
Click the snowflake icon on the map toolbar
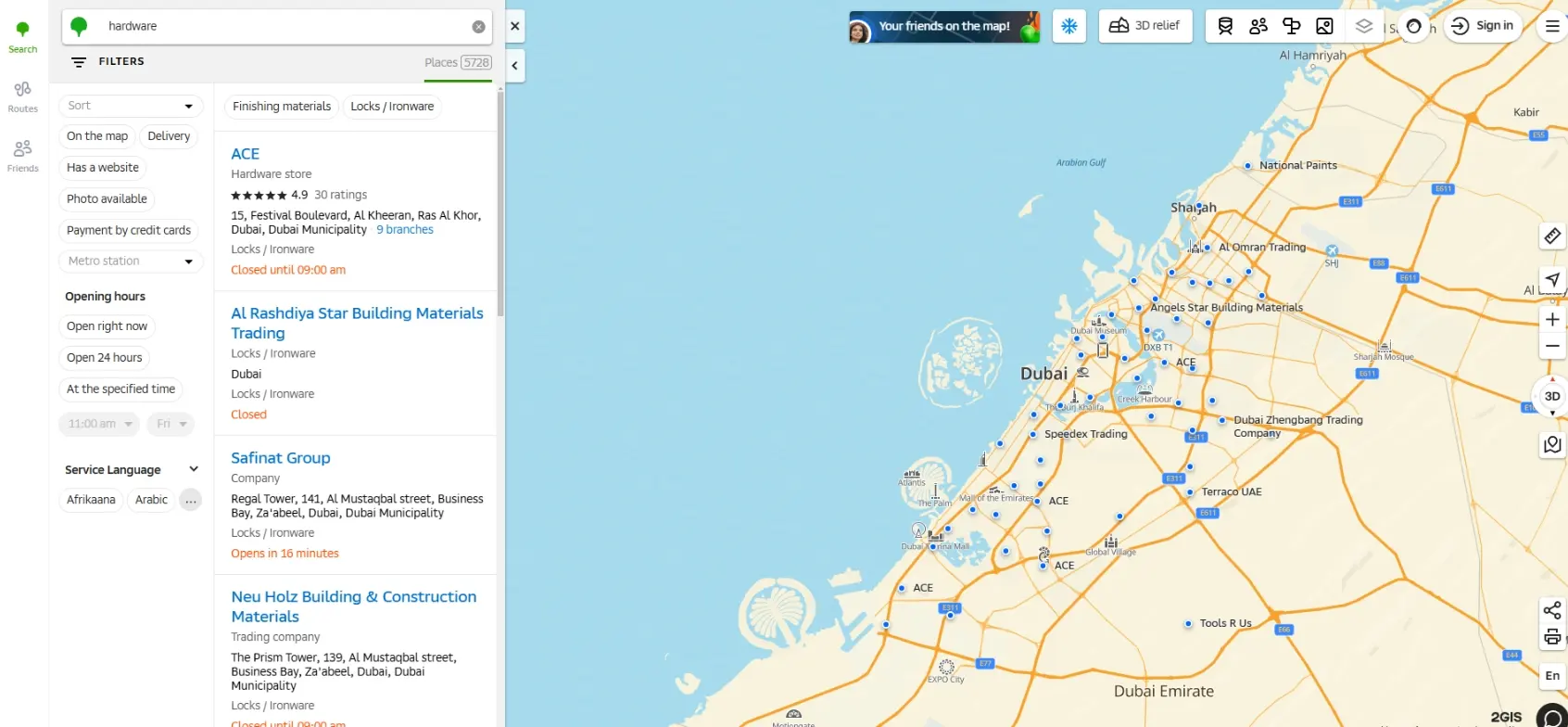coord(1069,26)
